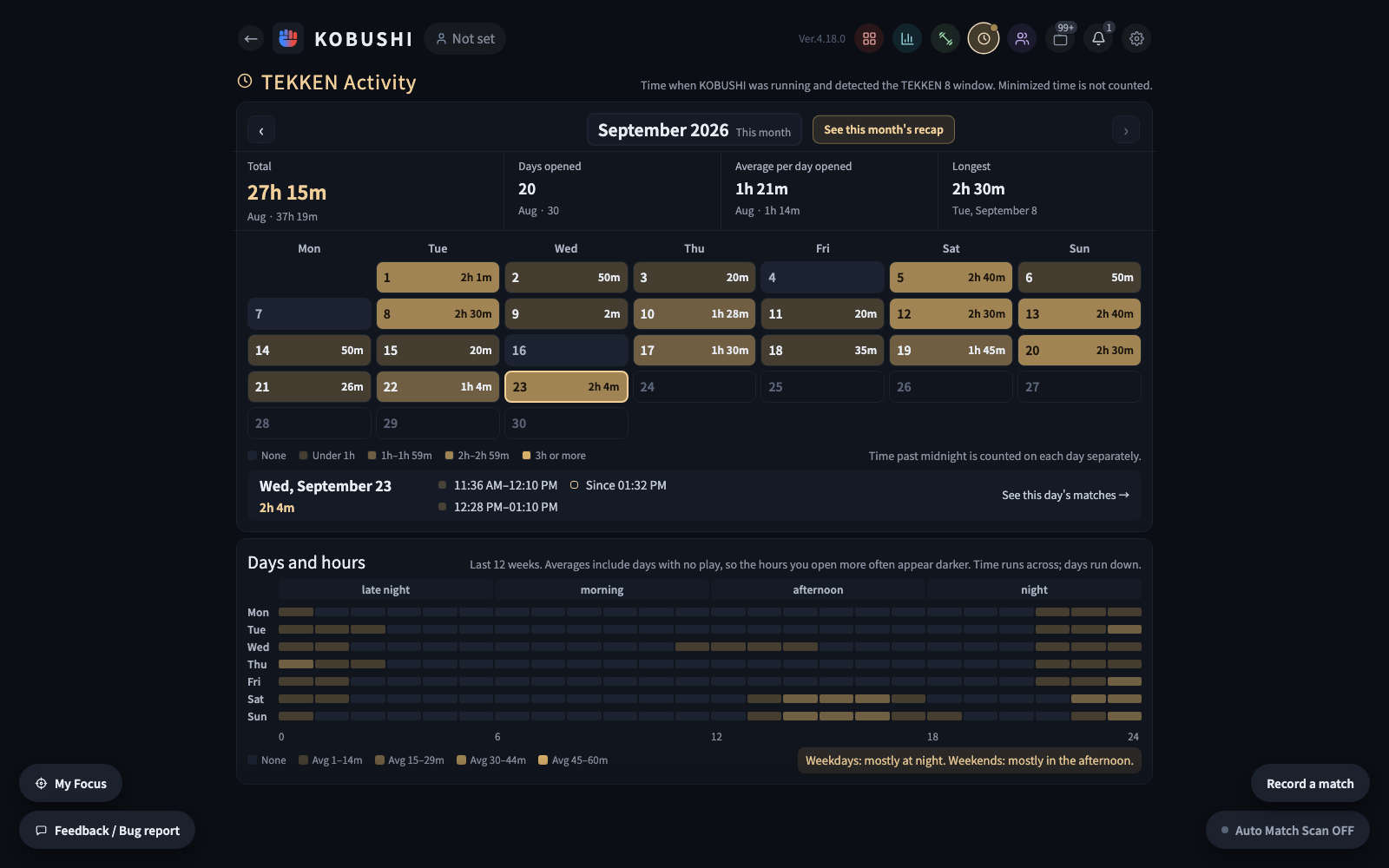Open the TV icon with 99+ badge
This screenshot has height=868, width=1389.
[x=1060, y=38]
